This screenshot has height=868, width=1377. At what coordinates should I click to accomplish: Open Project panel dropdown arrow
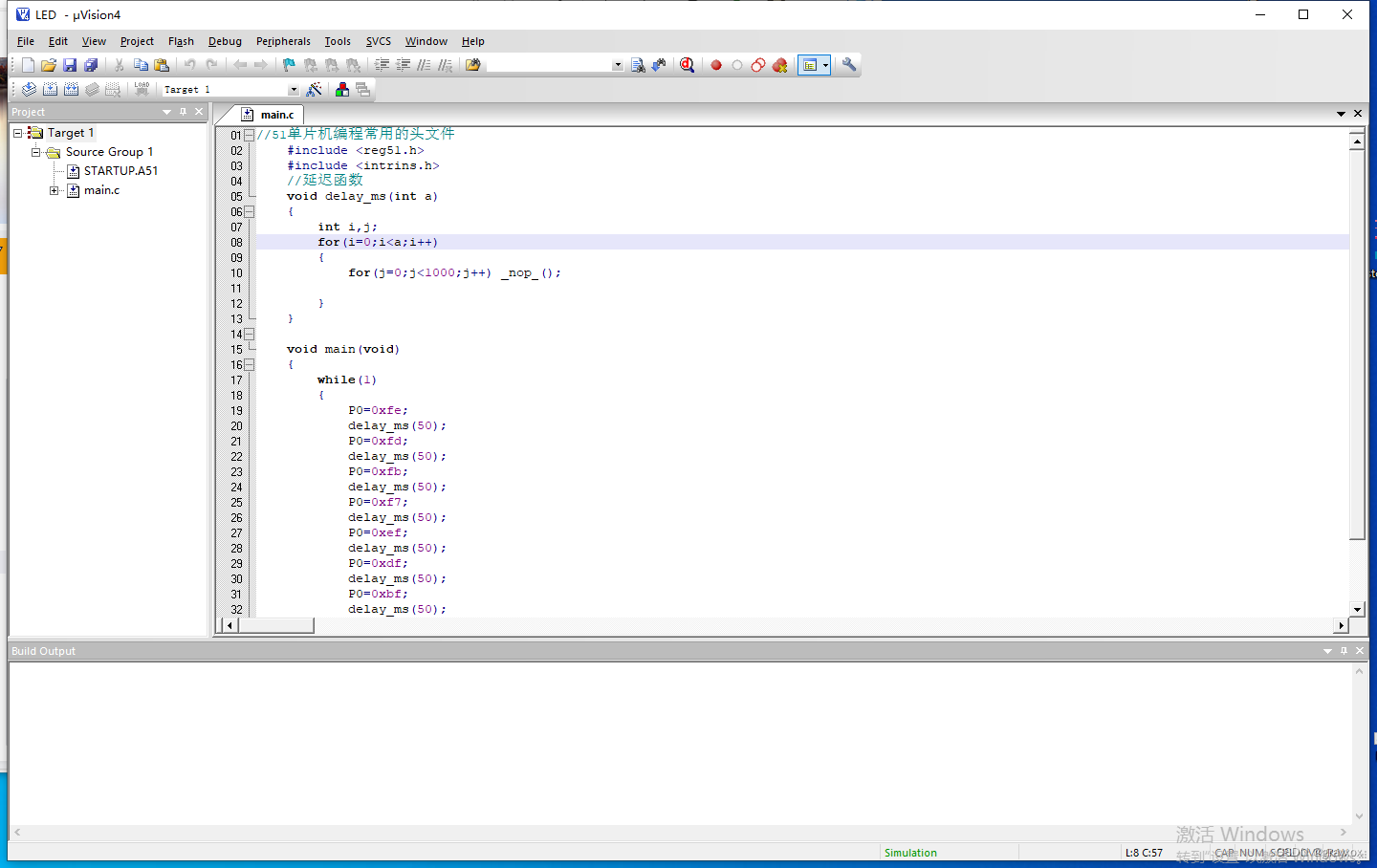point(167,112)
